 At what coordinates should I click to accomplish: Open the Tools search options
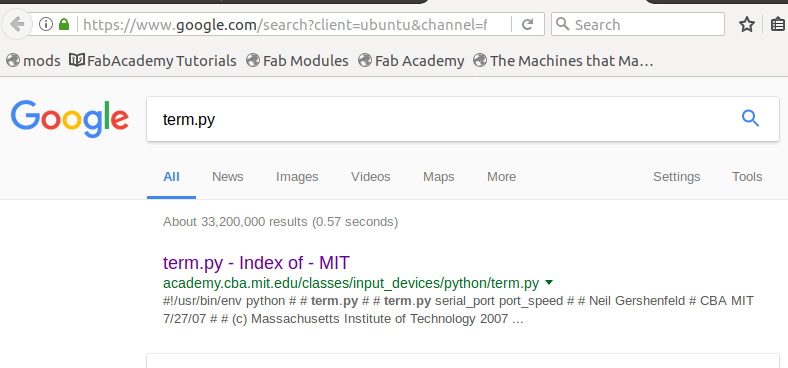coord(747,177)
